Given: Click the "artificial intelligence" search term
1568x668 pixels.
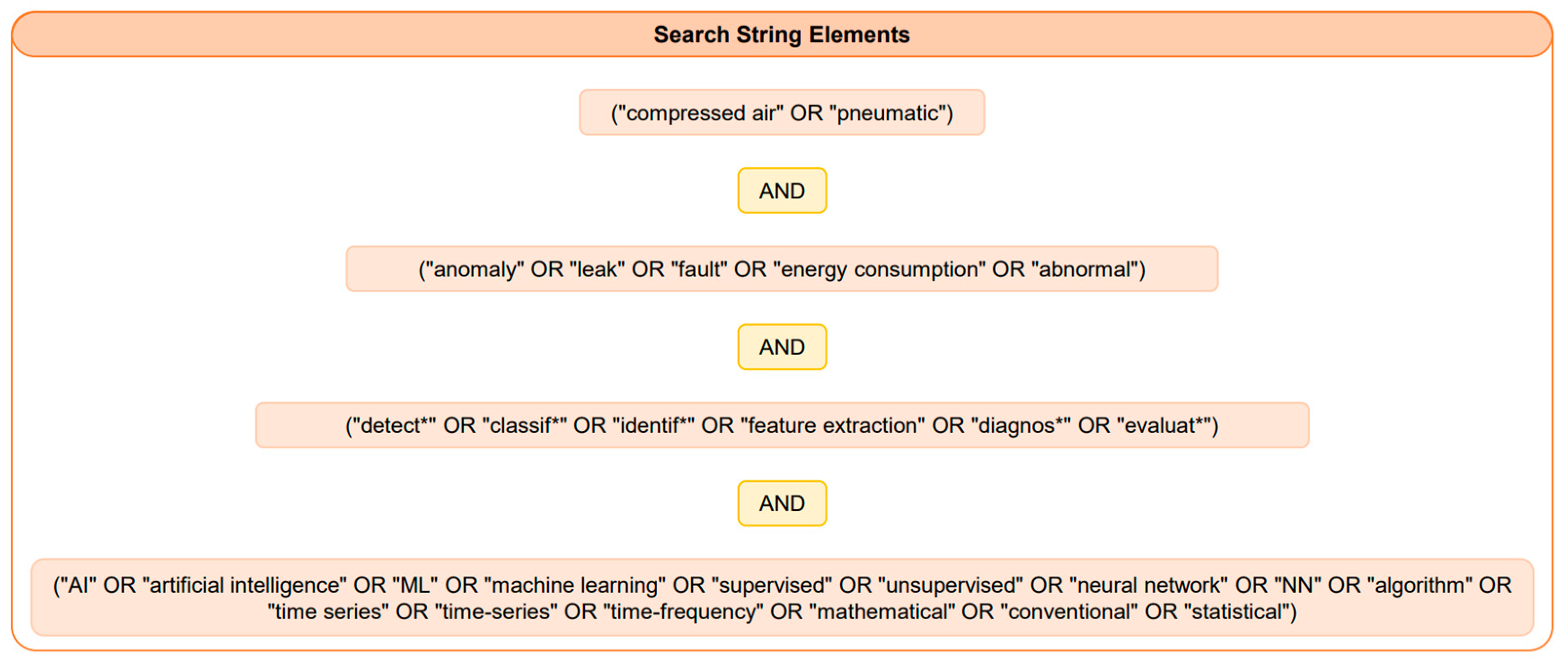Looking at the screenshot, I should [244, 585].
